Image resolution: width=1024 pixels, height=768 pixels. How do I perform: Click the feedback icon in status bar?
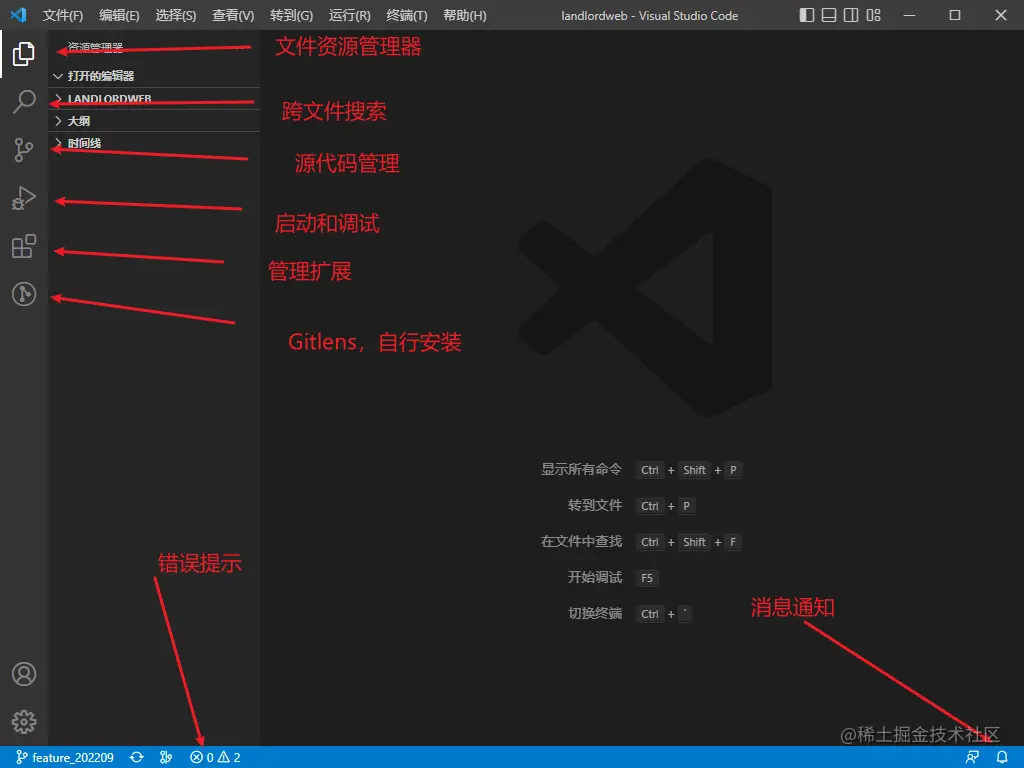(972, 758)
